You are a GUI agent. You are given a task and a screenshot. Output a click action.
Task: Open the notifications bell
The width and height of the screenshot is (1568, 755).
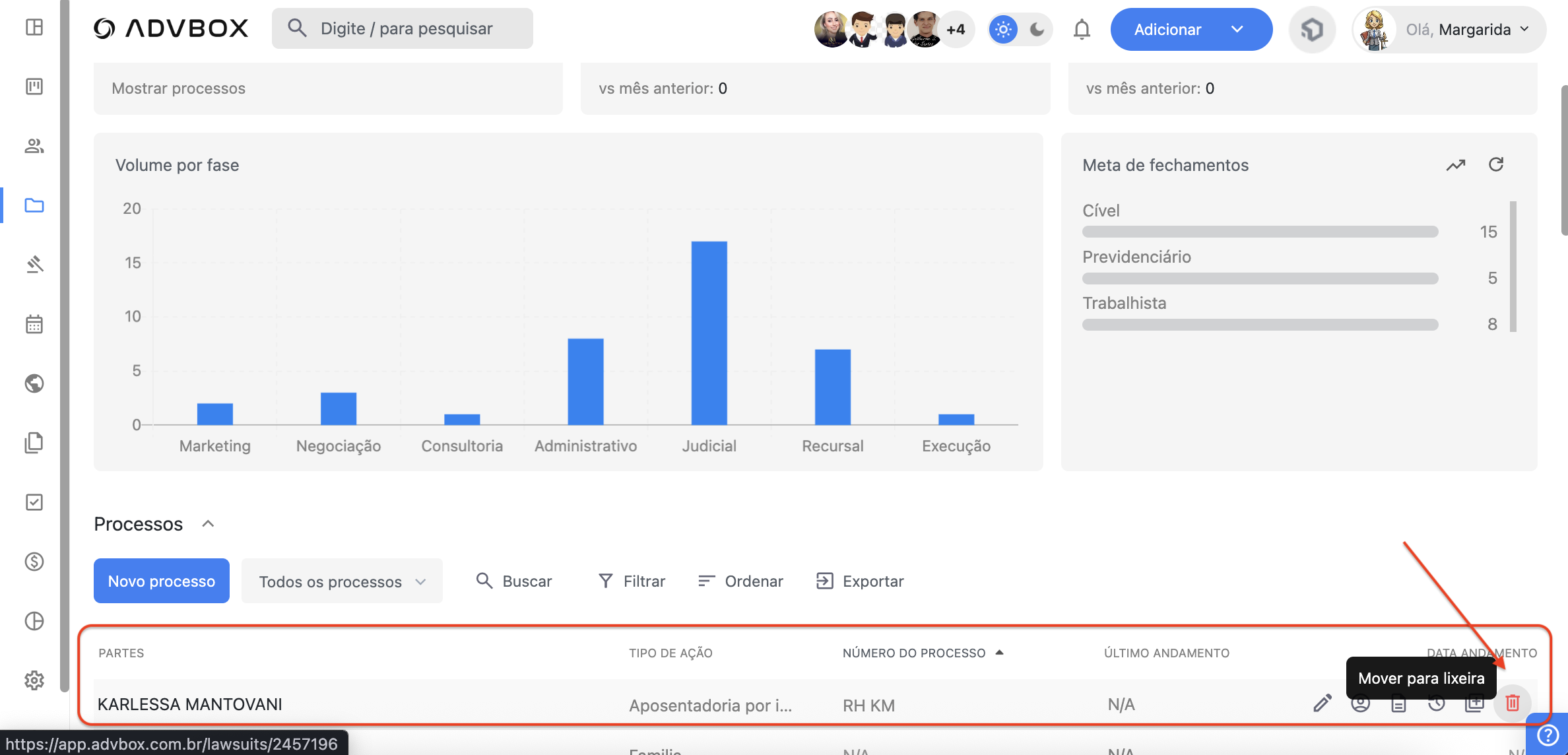1082,30
